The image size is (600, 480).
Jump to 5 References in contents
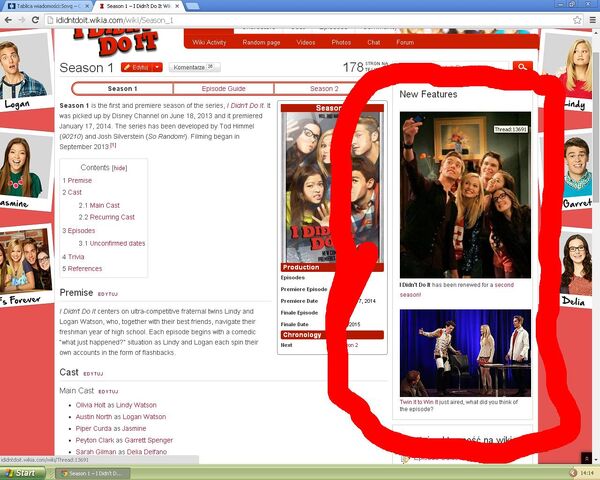[x=82, y=268]
